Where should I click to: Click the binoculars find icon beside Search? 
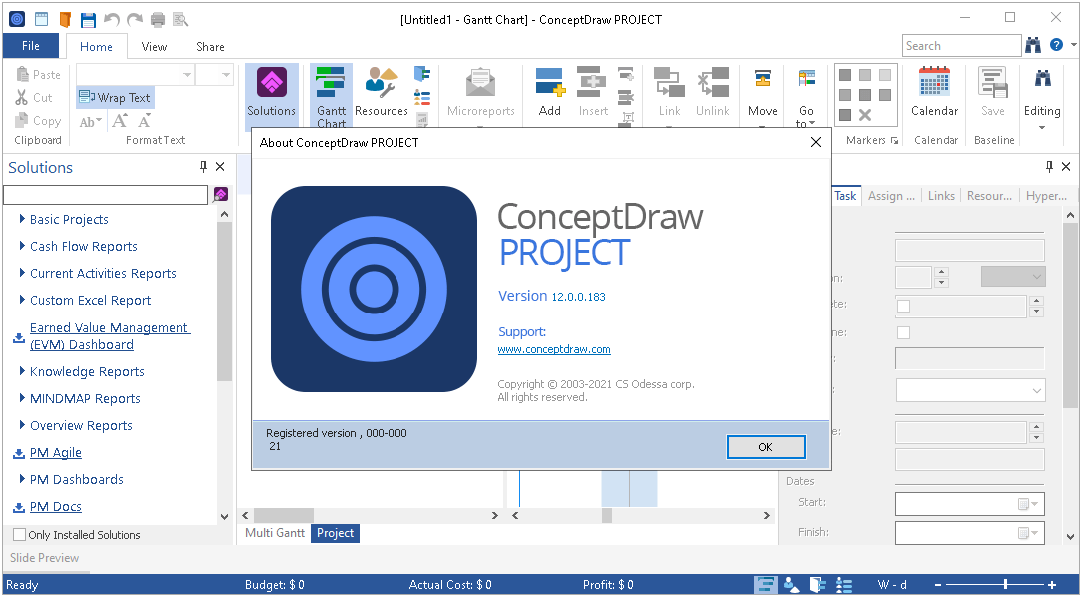[1033, 46]
